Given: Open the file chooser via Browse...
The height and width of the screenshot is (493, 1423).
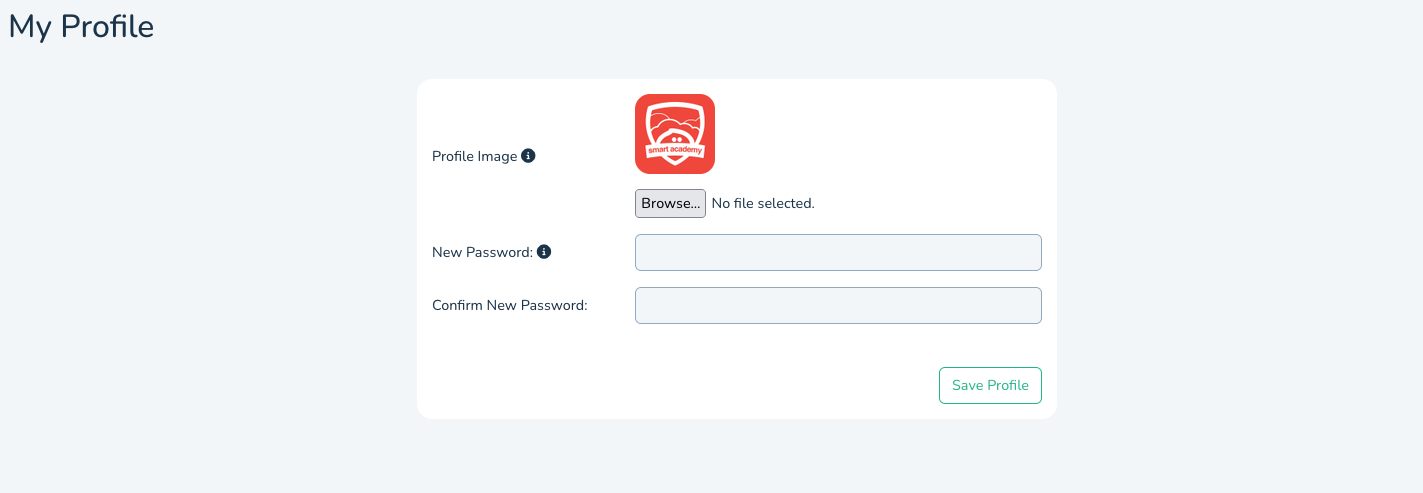Looking at the screenshot, I should click(670, 204).
